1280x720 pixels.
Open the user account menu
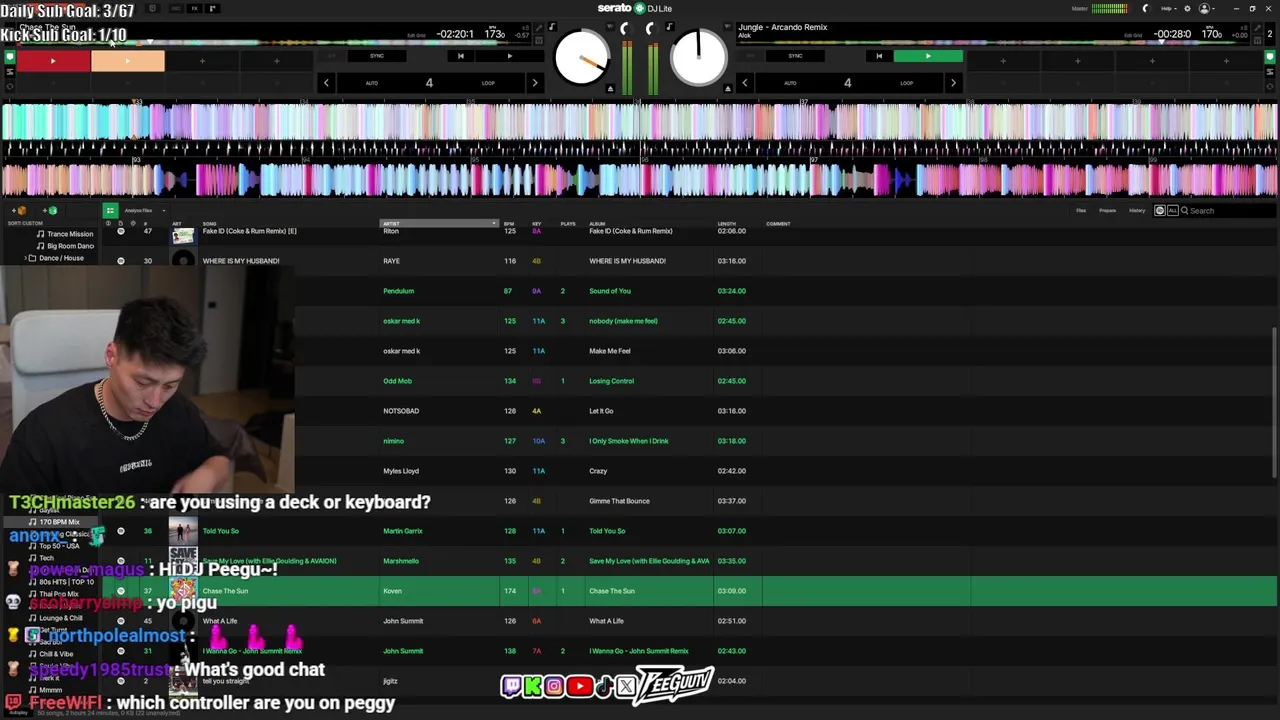click(1207, 8)
